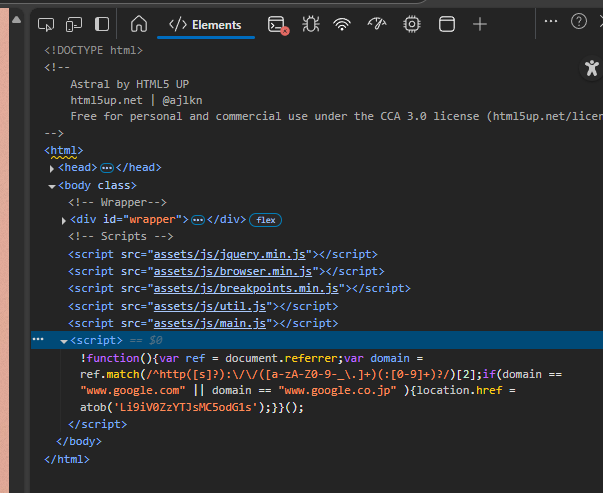Open Customize DevTools ellipsis menu

(x=551, y=22)
